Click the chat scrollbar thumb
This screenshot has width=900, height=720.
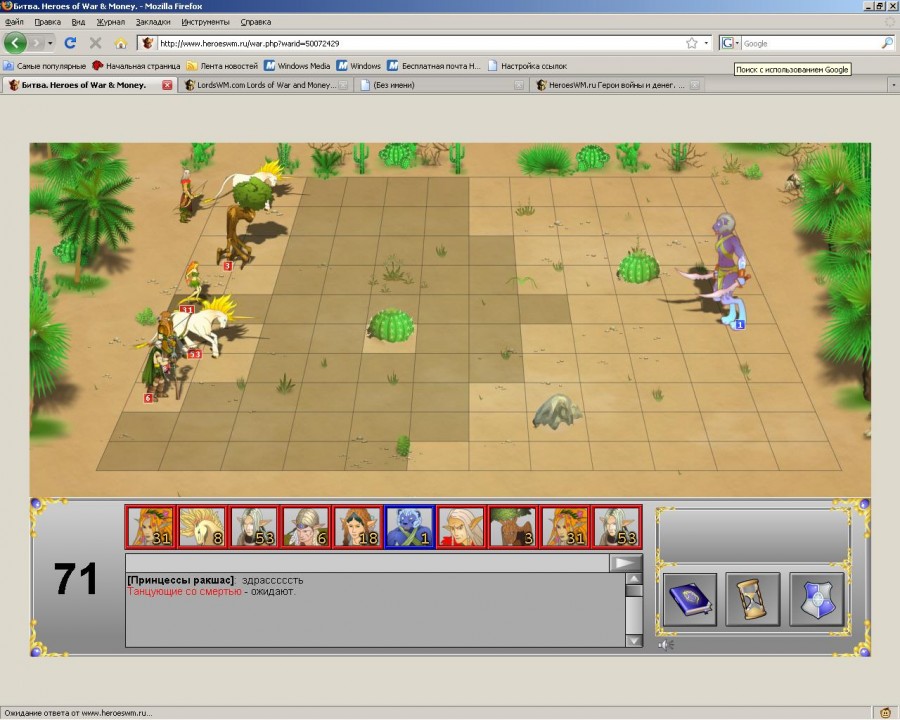pyautogui.click(x=634, y=591)
